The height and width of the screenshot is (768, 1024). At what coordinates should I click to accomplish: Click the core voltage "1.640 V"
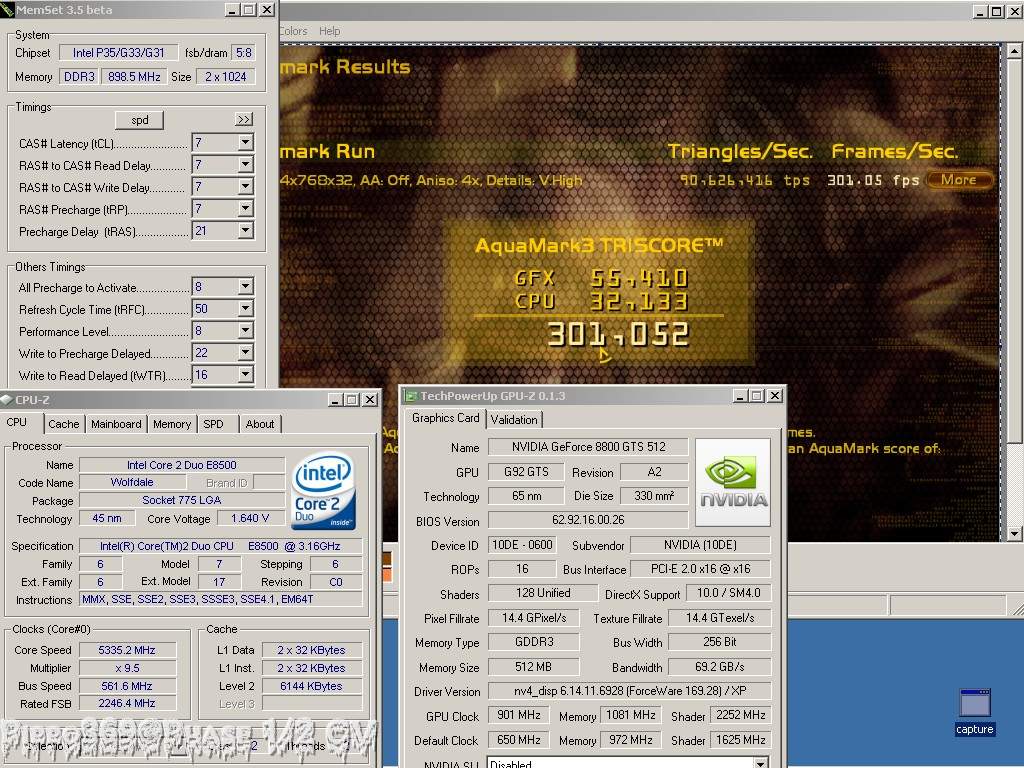[x=249, y=519]
